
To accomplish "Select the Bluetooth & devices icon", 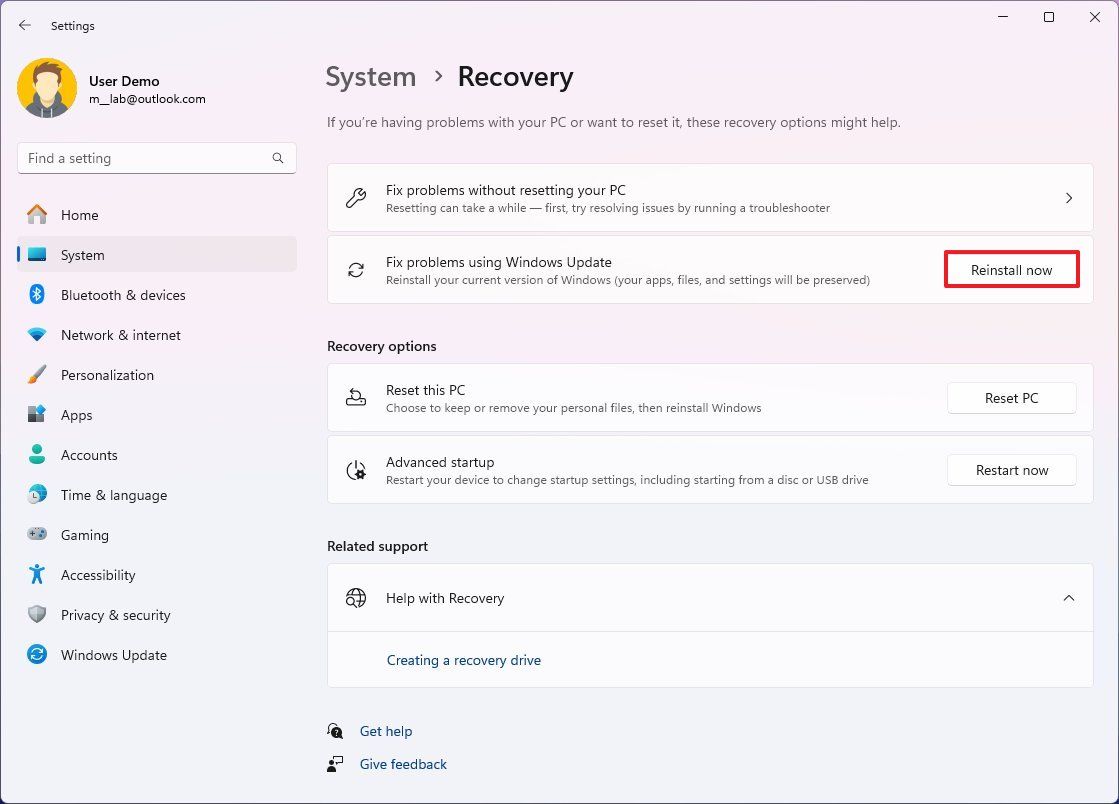I will (x=36, y=295).
